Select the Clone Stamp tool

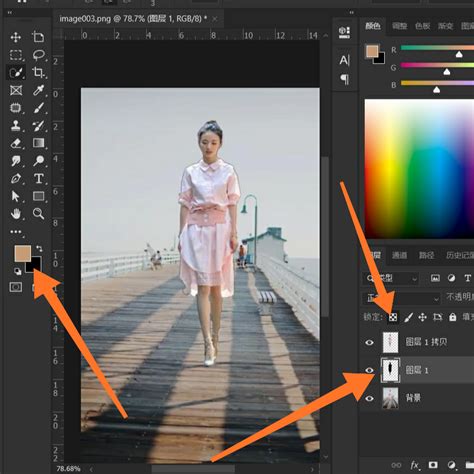point(16,126)
